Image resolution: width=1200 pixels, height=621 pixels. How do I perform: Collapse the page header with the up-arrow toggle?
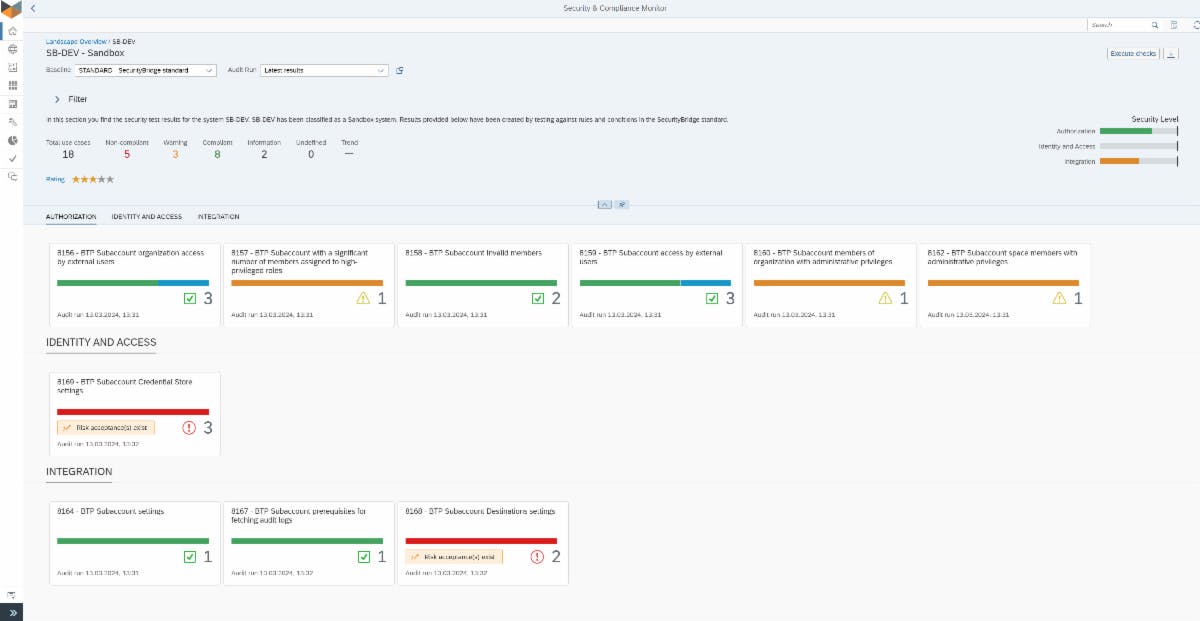[604, 204]
